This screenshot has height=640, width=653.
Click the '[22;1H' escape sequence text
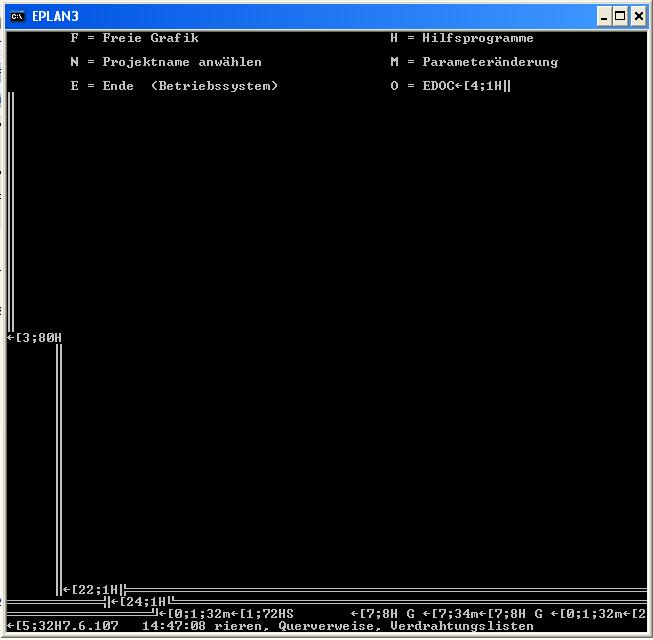point(95,590)
